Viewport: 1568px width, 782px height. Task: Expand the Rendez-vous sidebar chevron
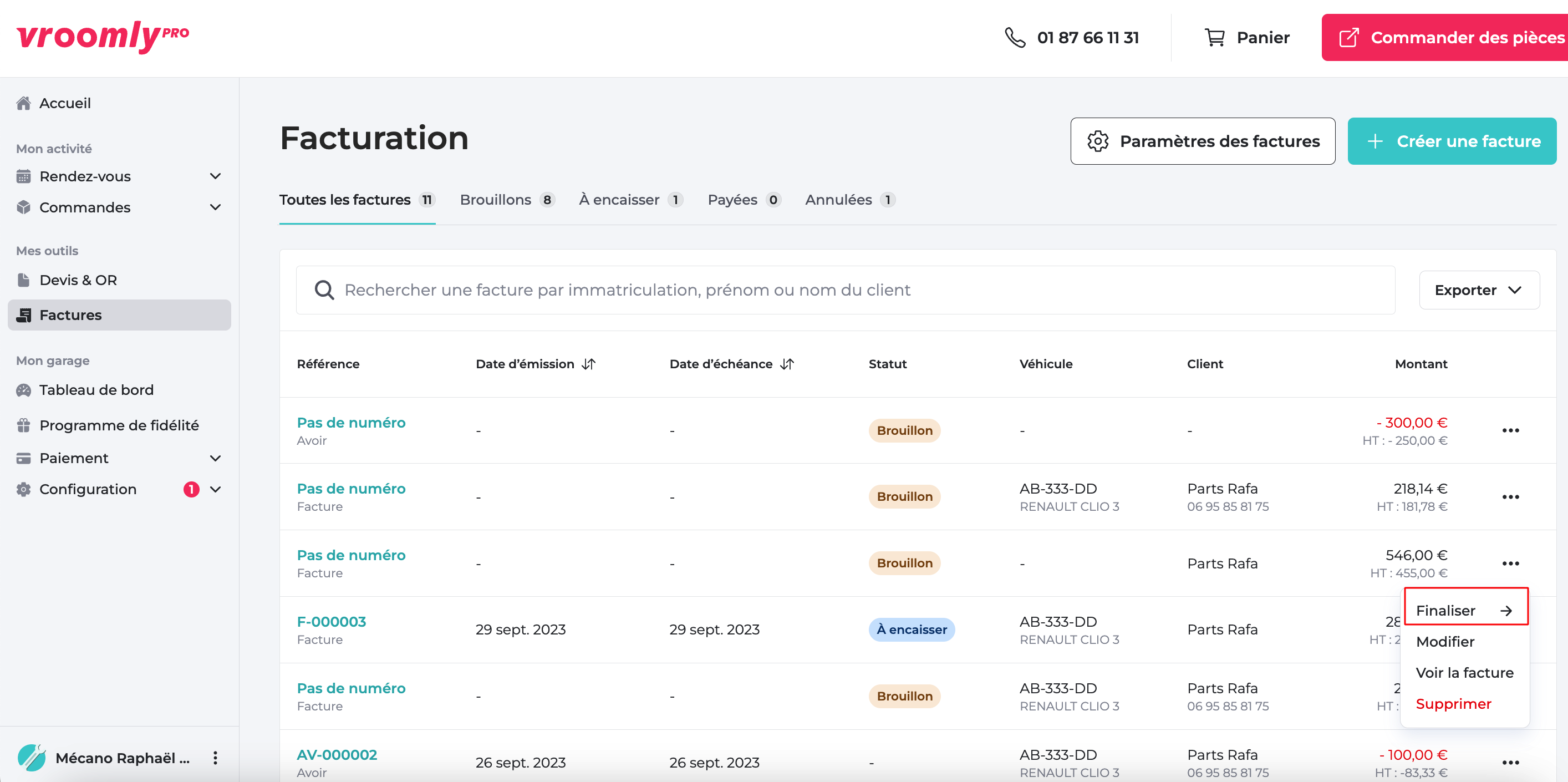(215, 176)
